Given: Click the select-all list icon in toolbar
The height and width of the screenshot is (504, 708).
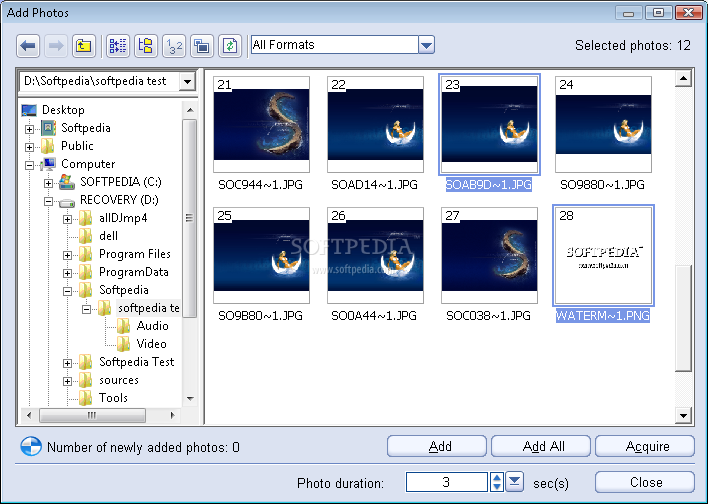Looking at the screenshot, I should coord(118,46).
